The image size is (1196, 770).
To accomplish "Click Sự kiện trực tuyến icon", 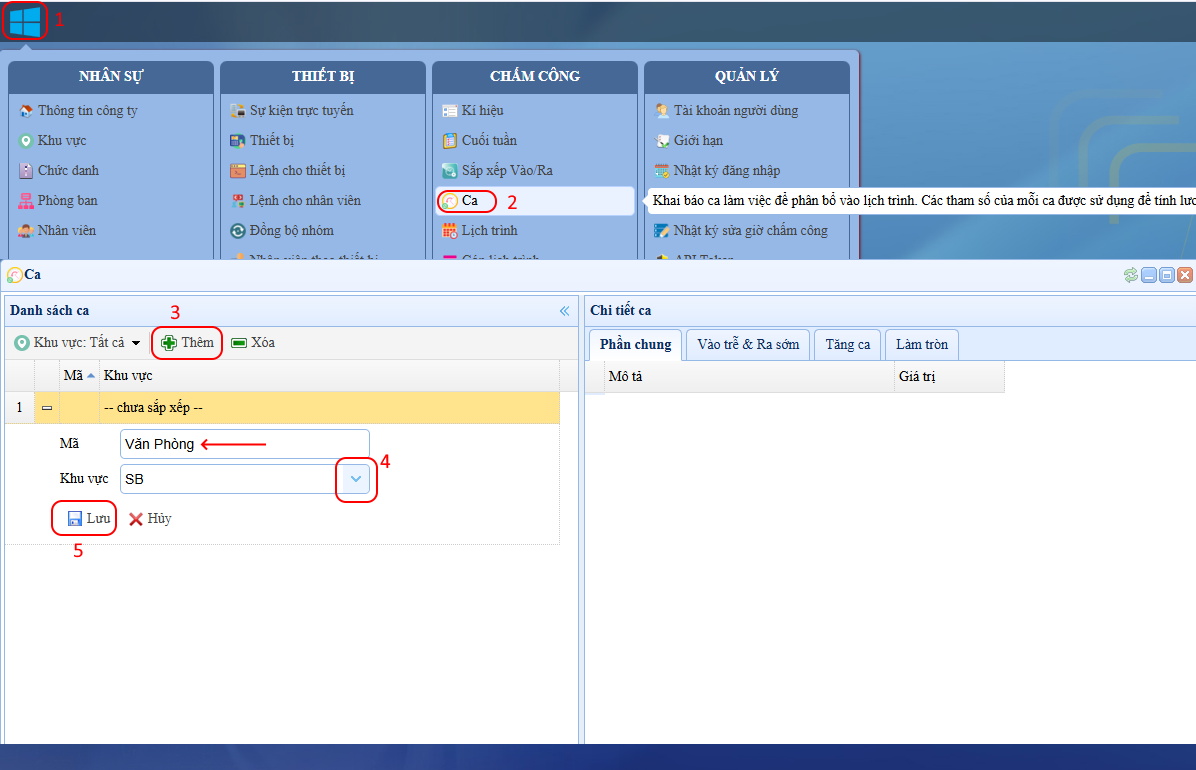I will coord(237,111).
